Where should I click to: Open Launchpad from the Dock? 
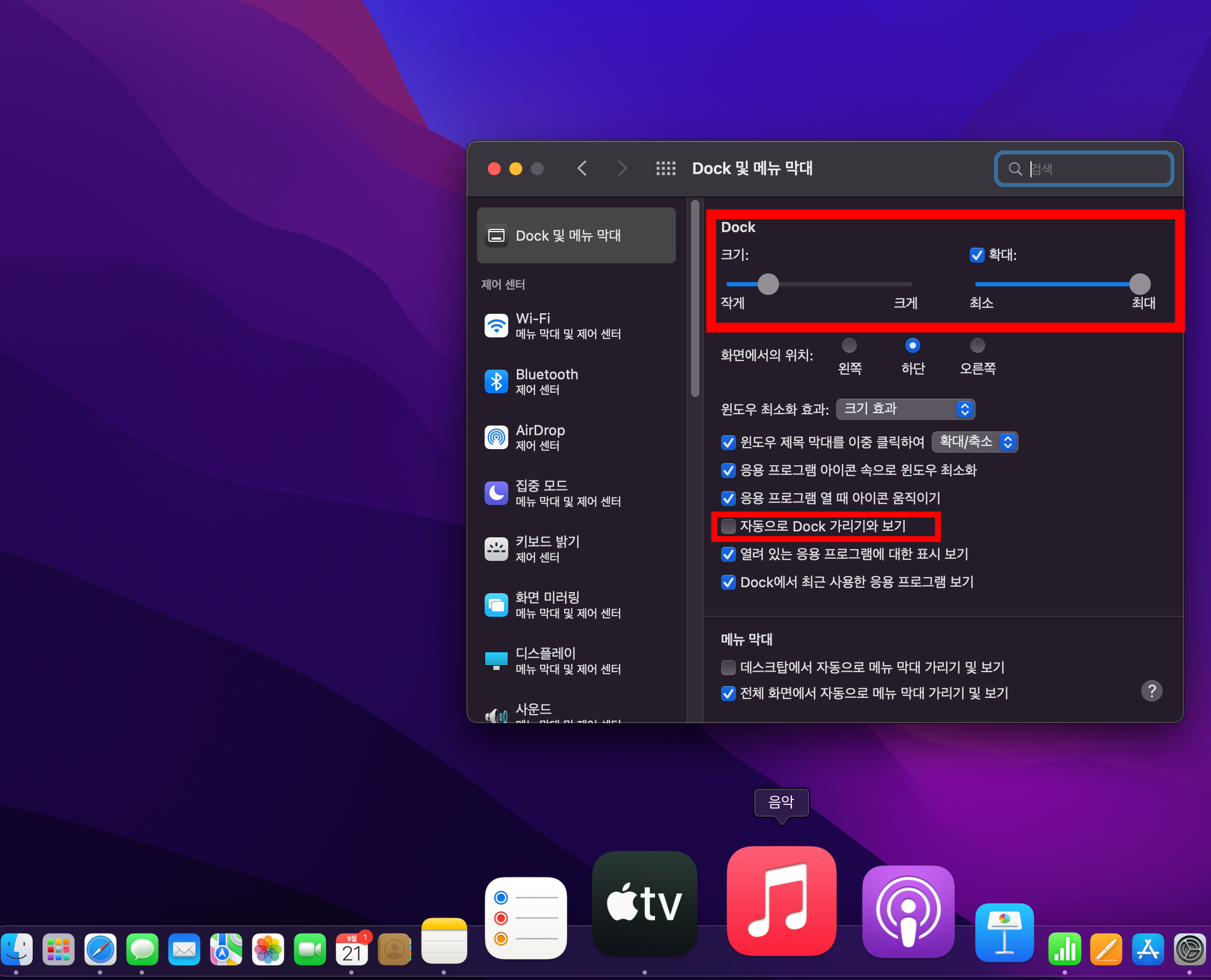coord(59,949)
